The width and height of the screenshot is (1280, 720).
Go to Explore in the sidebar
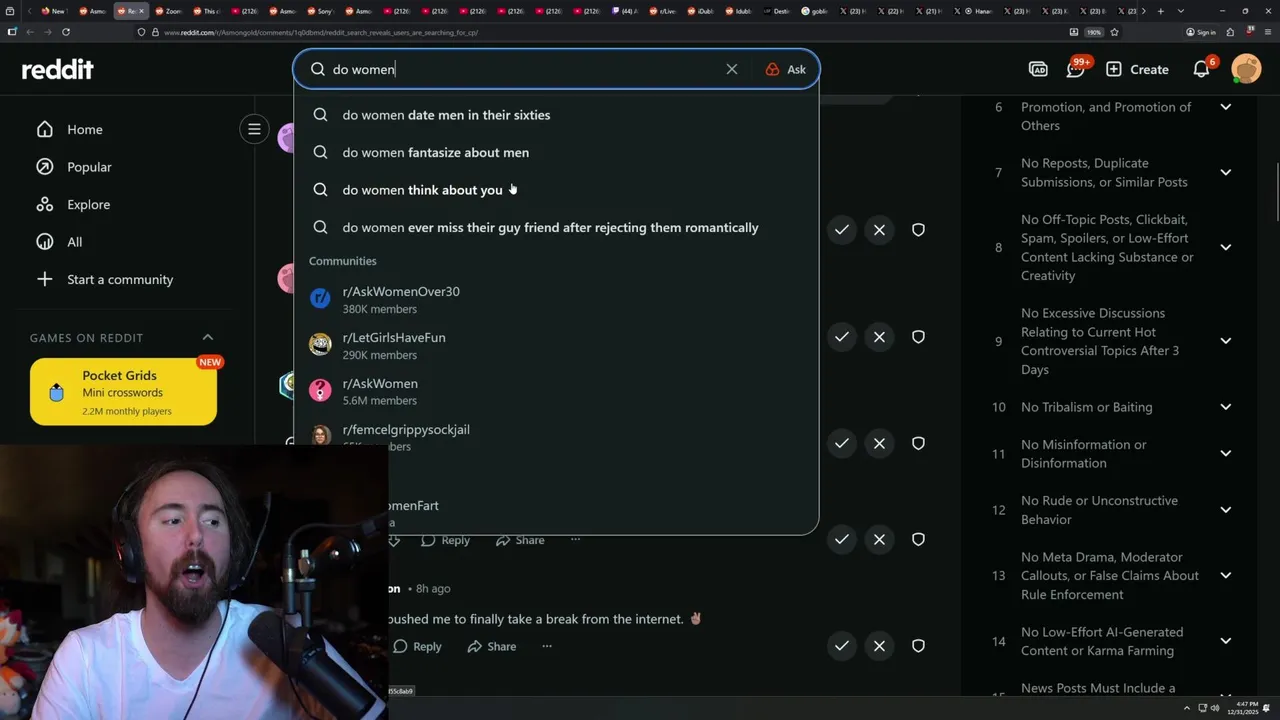(72, 204)
